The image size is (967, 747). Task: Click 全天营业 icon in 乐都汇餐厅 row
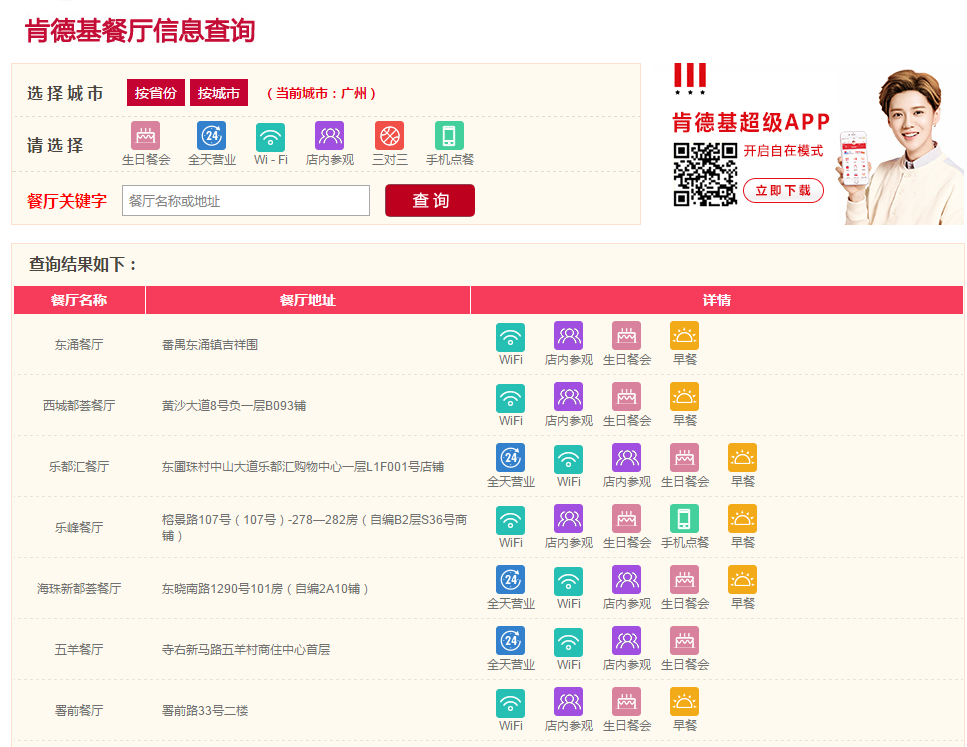coord(511,458)
